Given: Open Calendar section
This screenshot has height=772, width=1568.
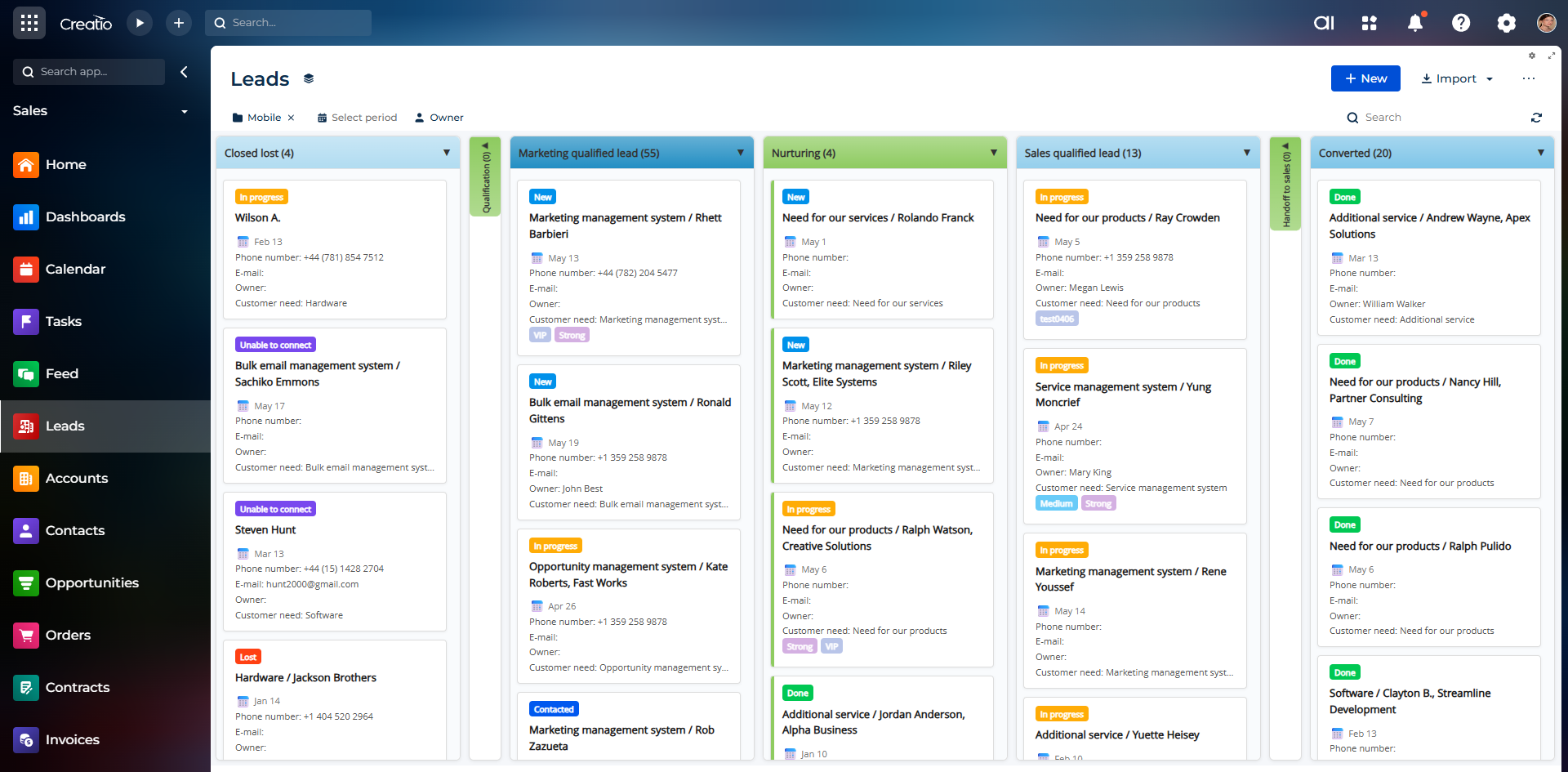Looking at the screenshot, I should [x=105, y=270].
